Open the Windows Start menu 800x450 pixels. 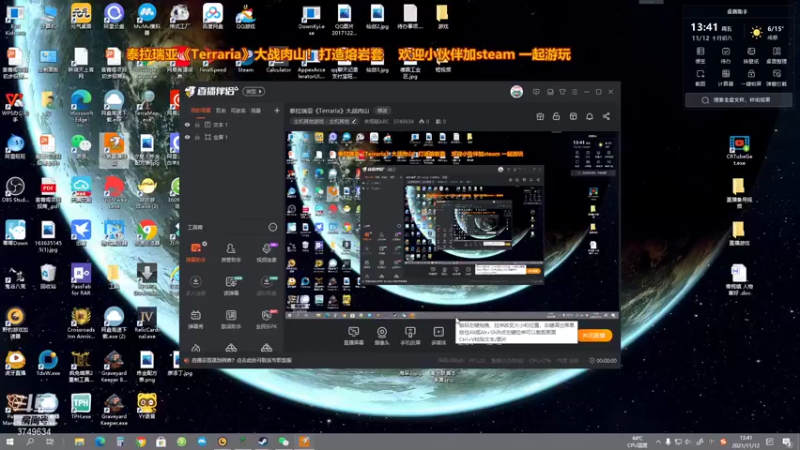pyautogui.click(x=9, y=441)
